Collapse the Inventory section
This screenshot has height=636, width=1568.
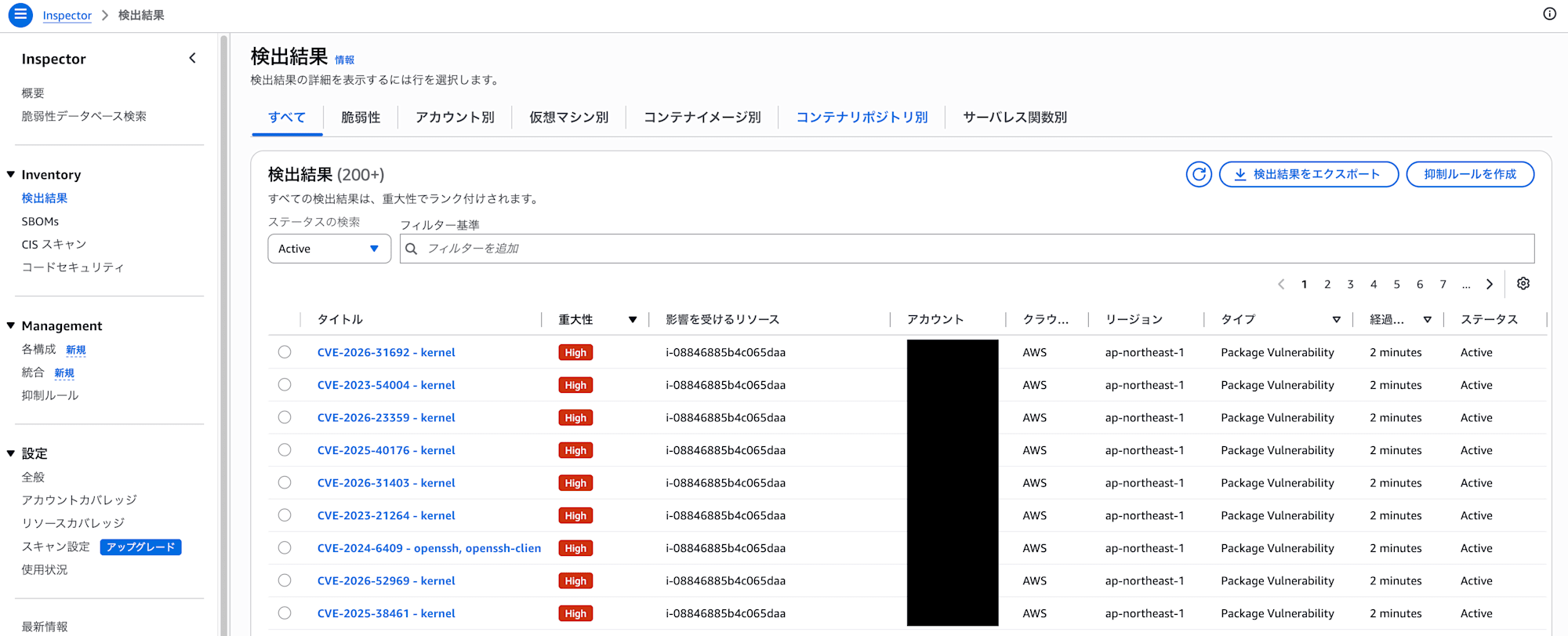click(11, 174)
